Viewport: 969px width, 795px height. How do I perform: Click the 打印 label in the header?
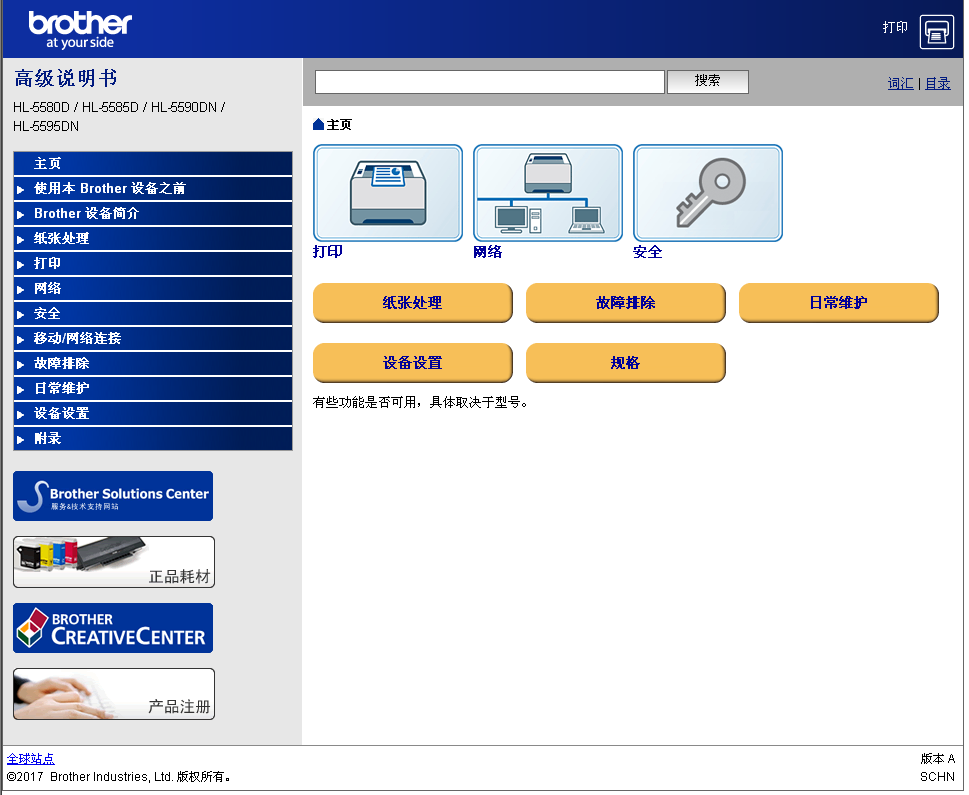(x=895, y=27)
